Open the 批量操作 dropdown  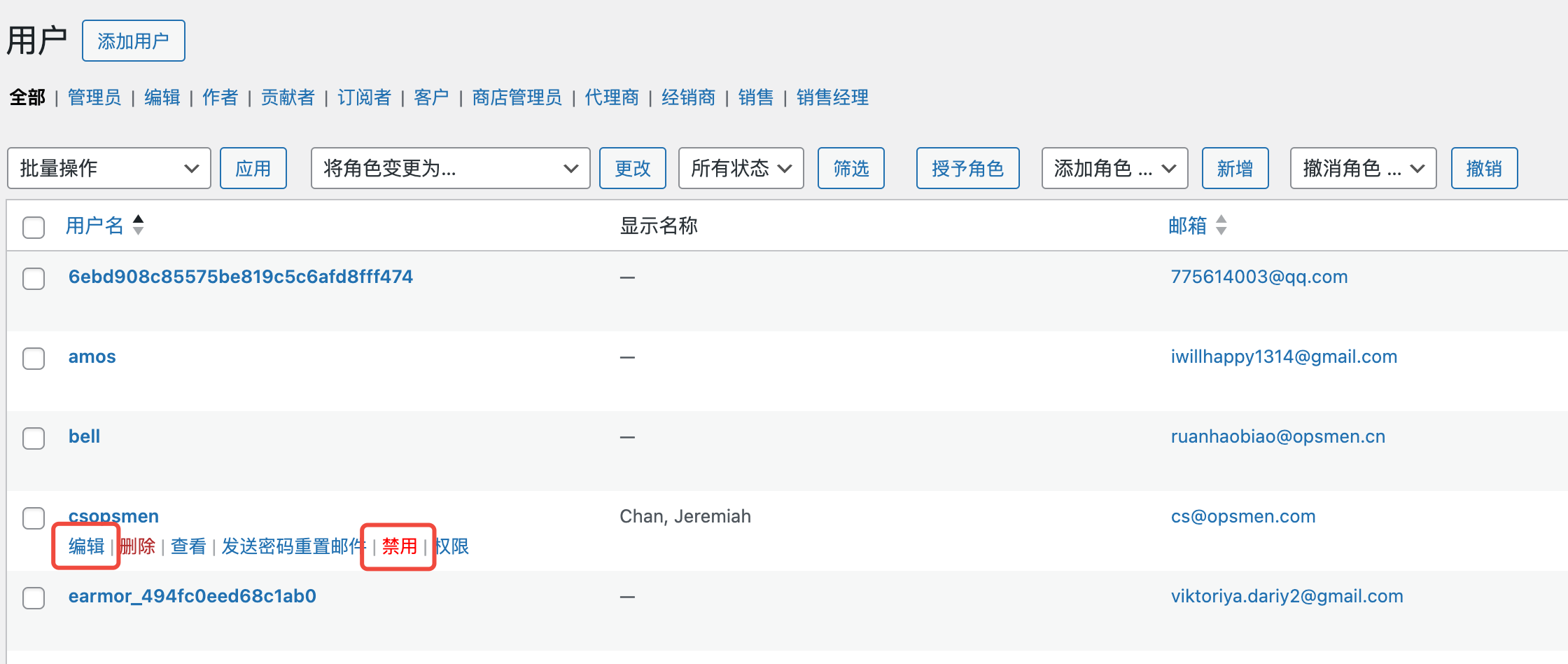[x=109, y=168]
